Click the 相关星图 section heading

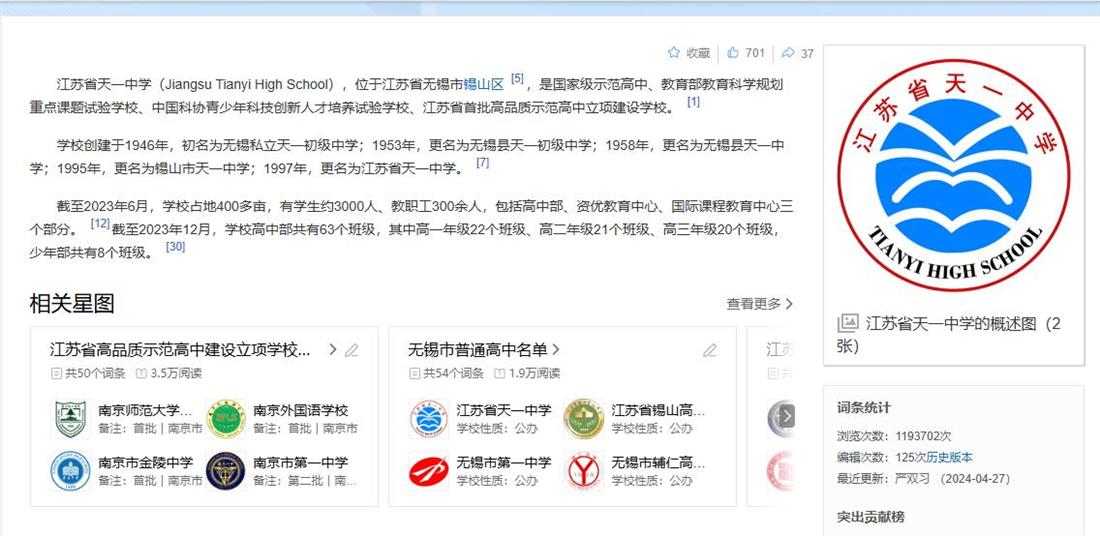(x=72, y=304)
